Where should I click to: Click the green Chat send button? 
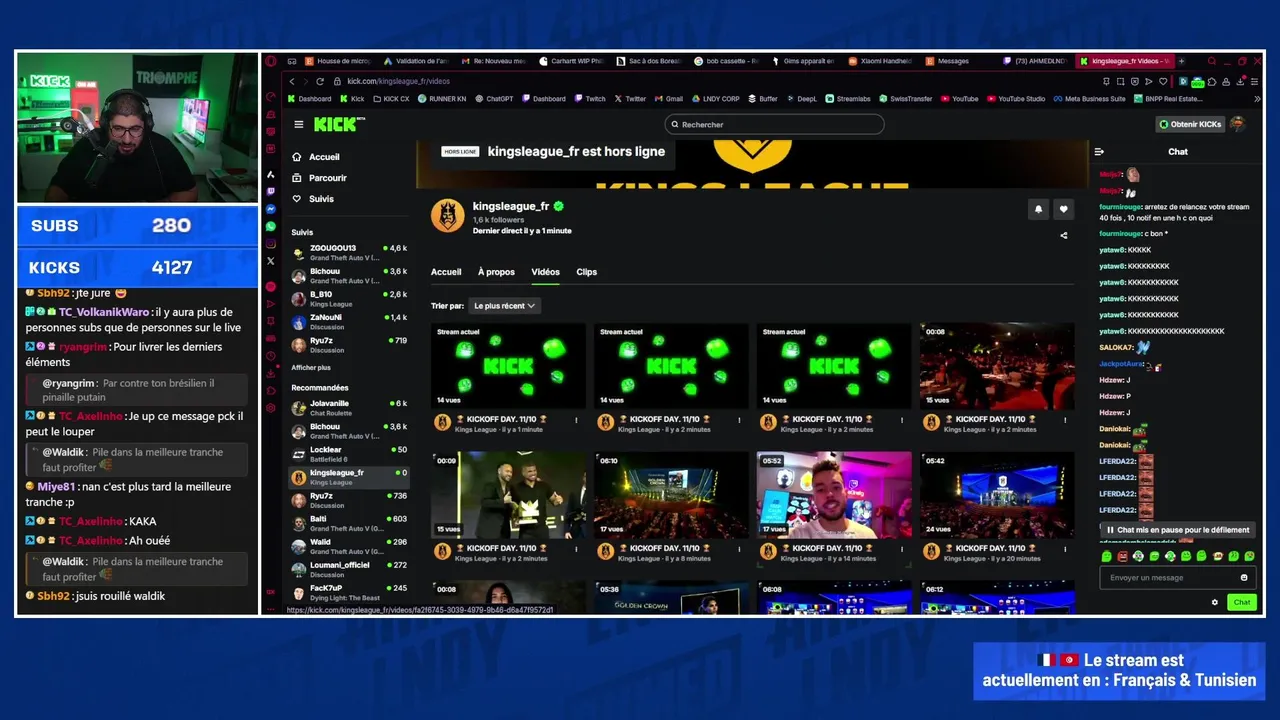[x=1242, y=602]
